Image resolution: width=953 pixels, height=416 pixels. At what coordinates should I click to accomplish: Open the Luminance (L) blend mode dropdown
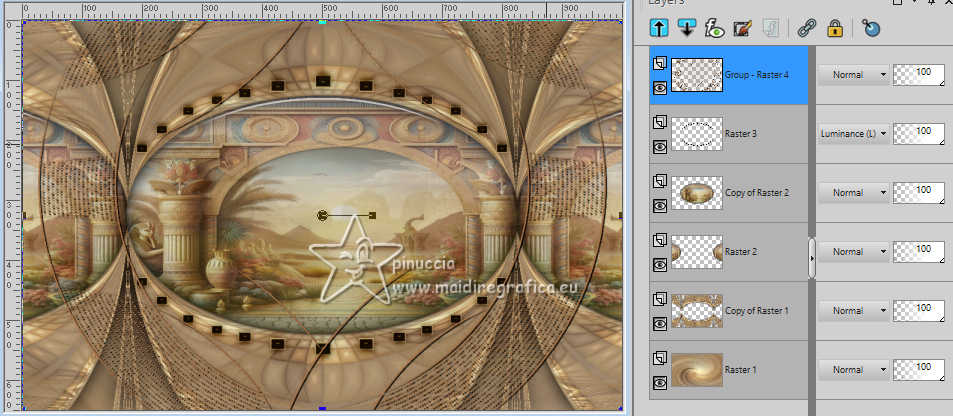pyautogui.click(x=853, y=134)
